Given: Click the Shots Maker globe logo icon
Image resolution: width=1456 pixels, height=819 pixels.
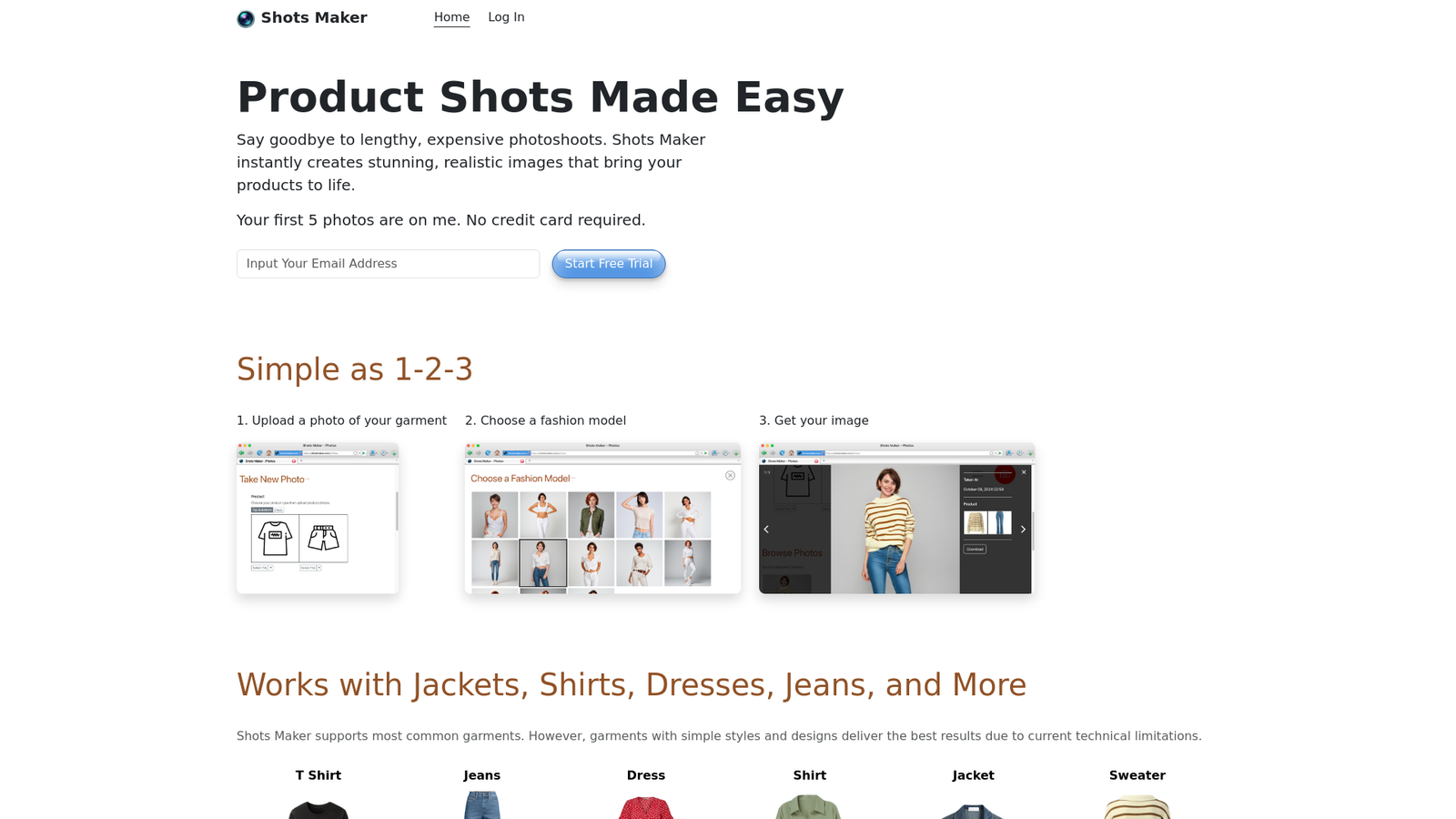Looking at the screenshot, I should (x=246, y=18).
